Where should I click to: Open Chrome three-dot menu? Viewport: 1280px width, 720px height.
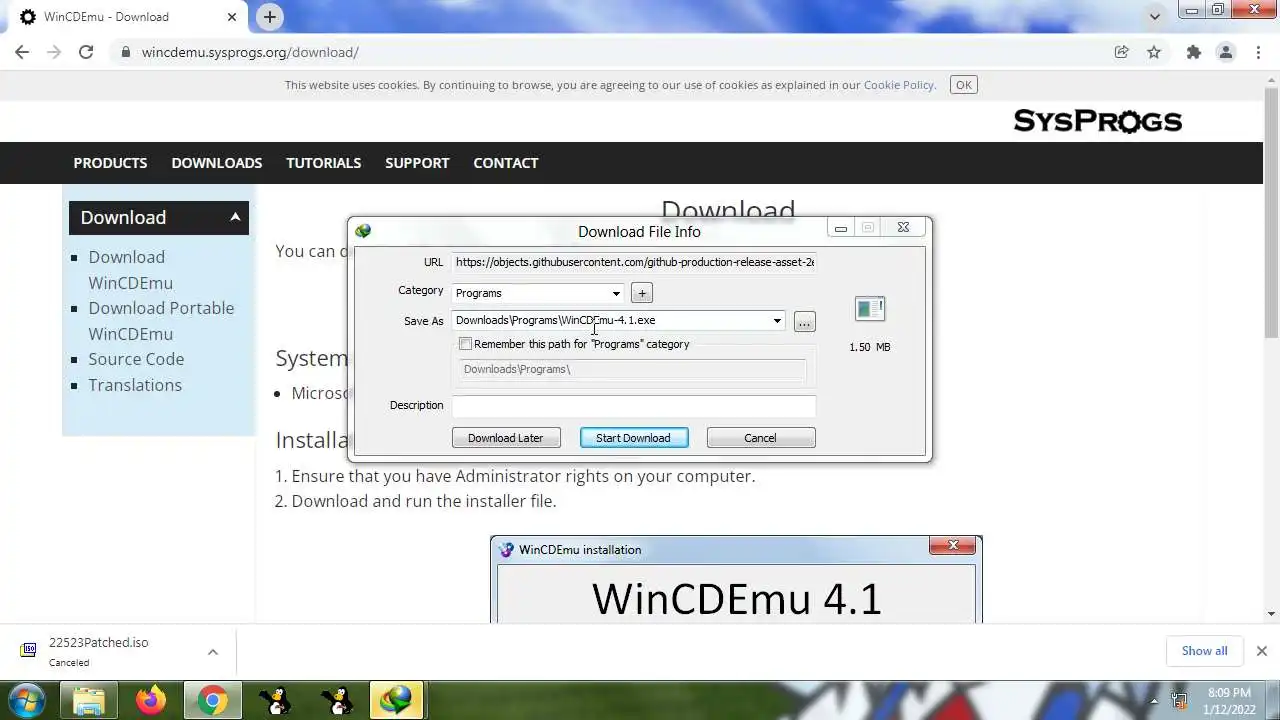coord(1258,52)
